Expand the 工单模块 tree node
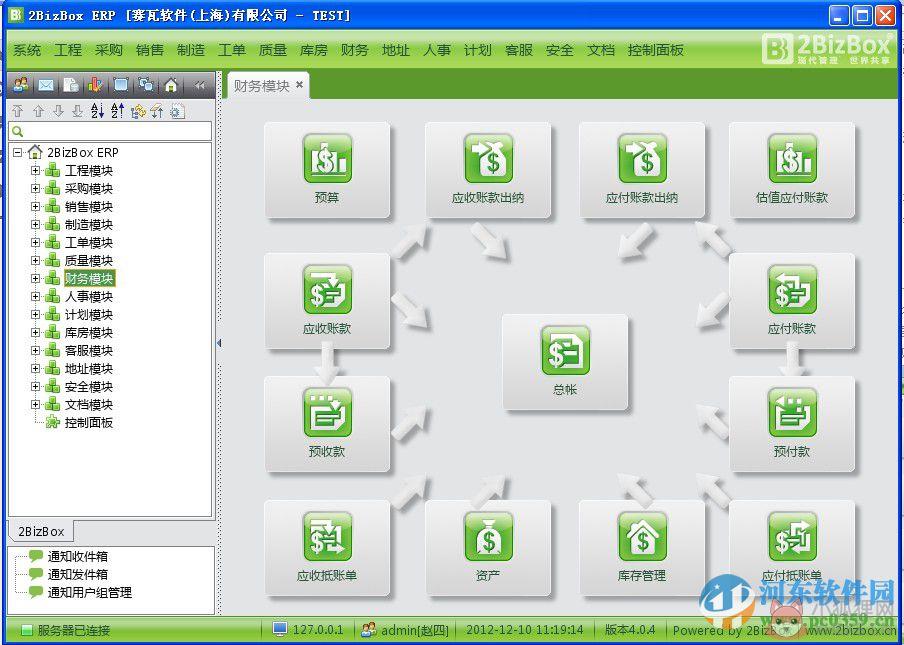 tap(35, 242)
